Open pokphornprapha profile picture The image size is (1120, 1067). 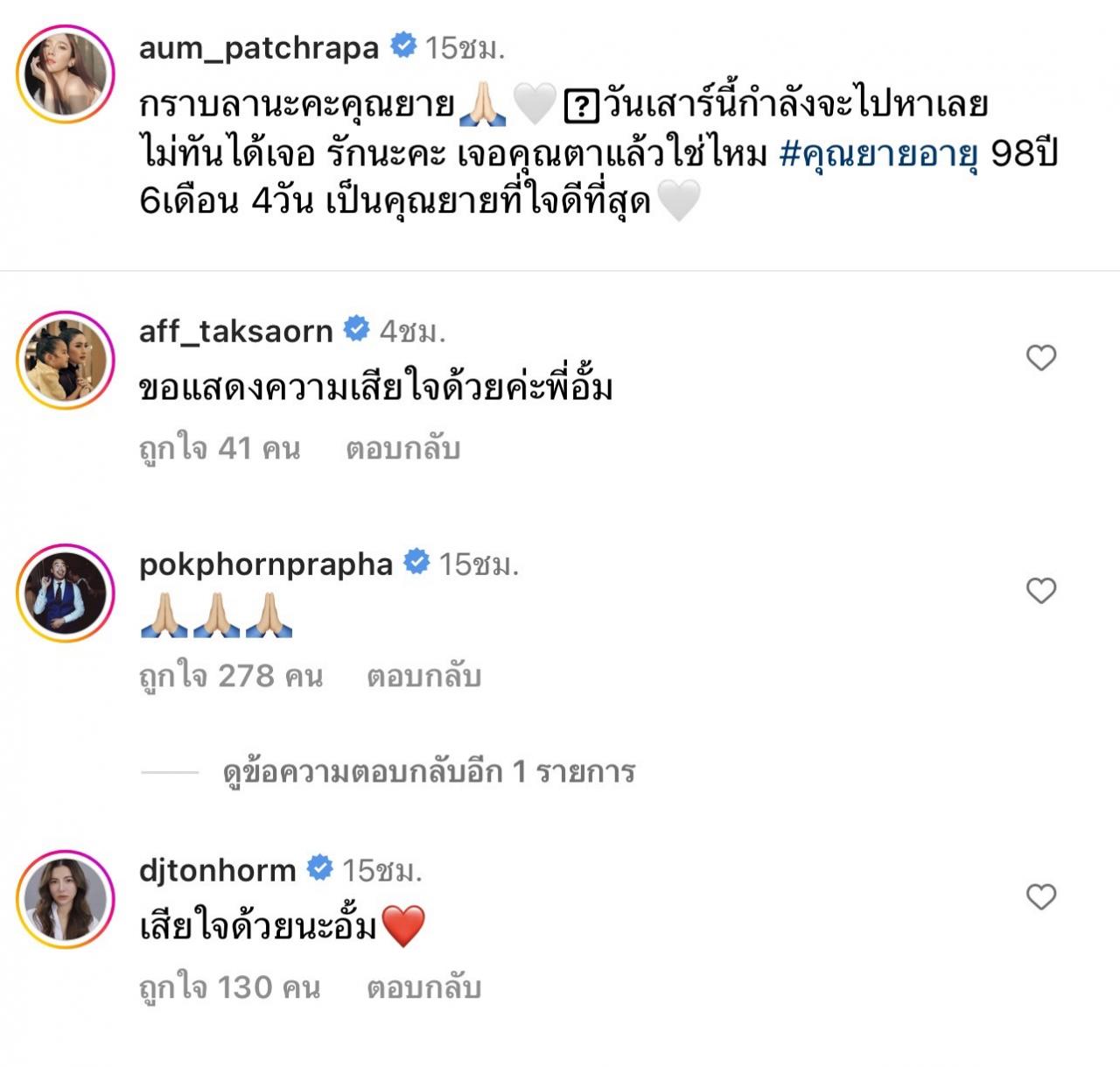[x=66, y=593]
